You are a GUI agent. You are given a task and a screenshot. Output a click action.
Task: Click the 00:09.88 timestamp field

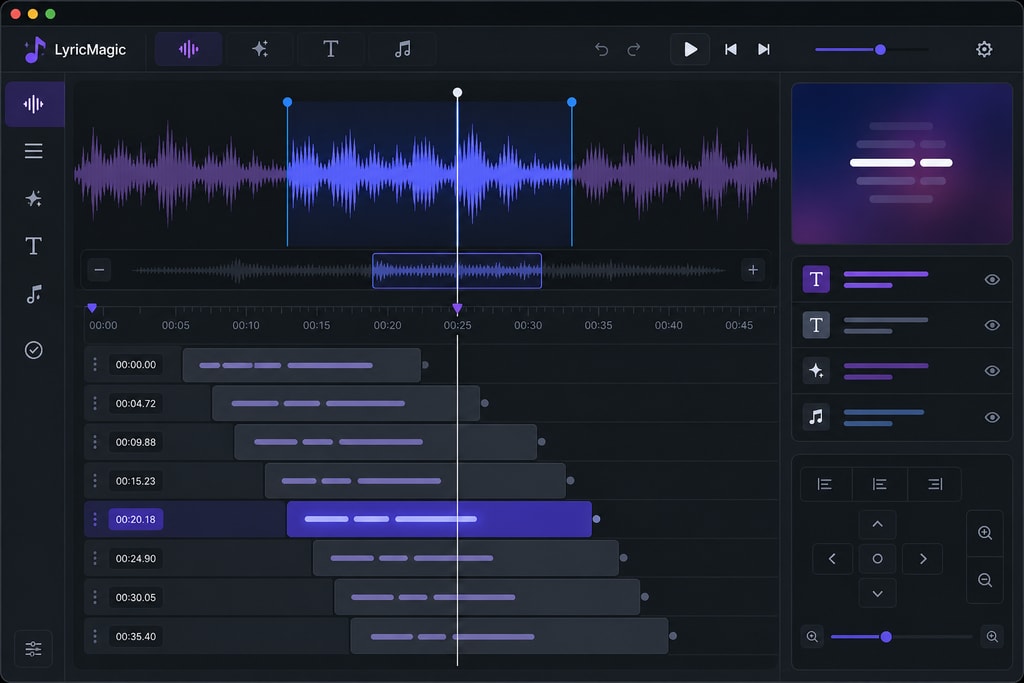(136, 442)
